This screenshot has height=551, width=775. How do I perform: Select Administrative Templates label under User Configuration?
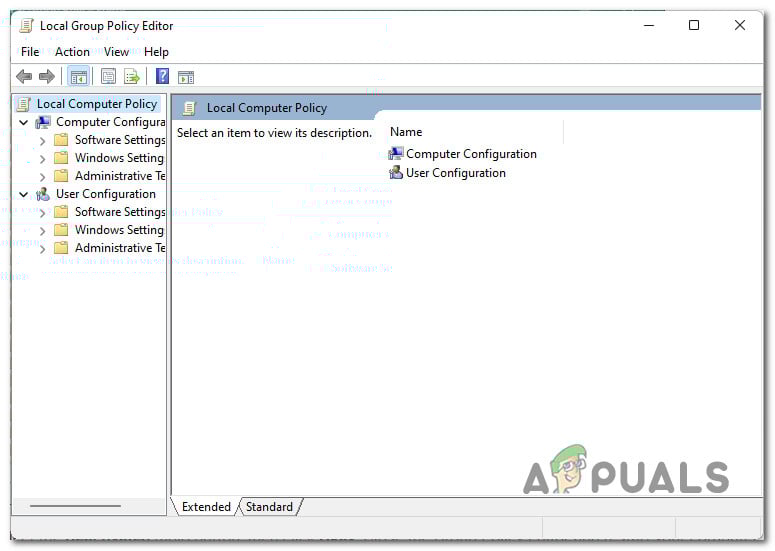point(120,248)
